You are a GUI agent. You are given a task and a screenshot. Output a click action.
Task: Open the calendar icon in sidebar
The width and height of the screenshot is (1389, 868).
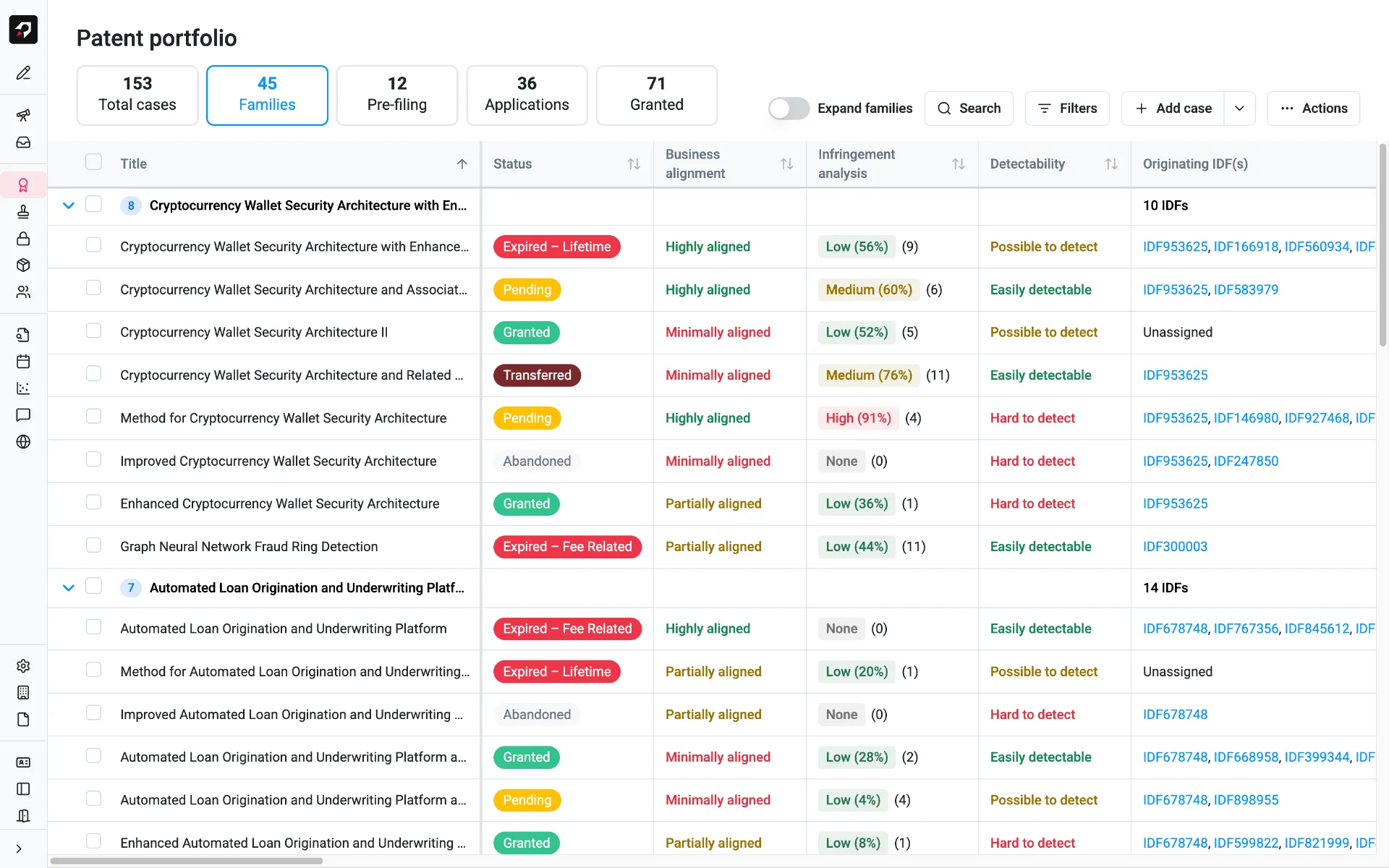[23, 362]
